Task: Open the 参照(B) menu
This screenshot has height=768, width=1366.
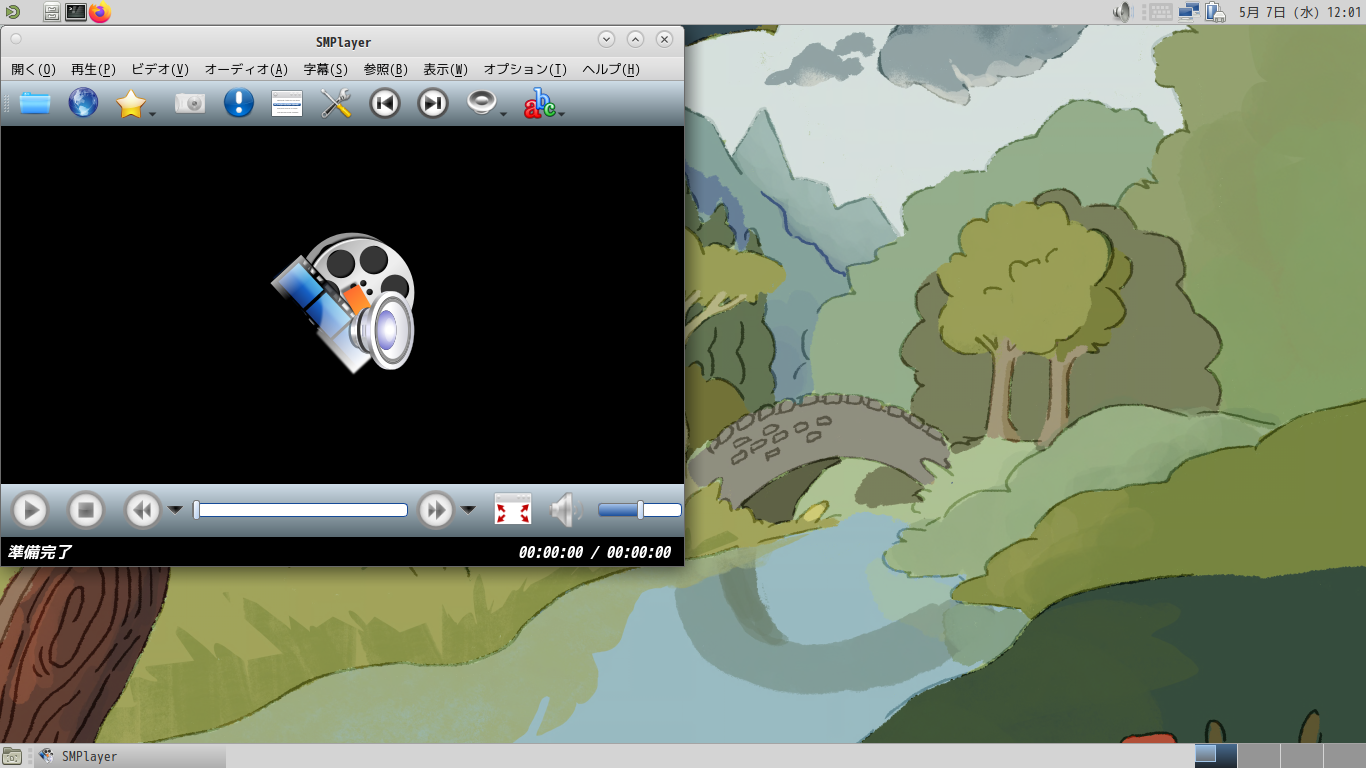Action: (385, 69)
